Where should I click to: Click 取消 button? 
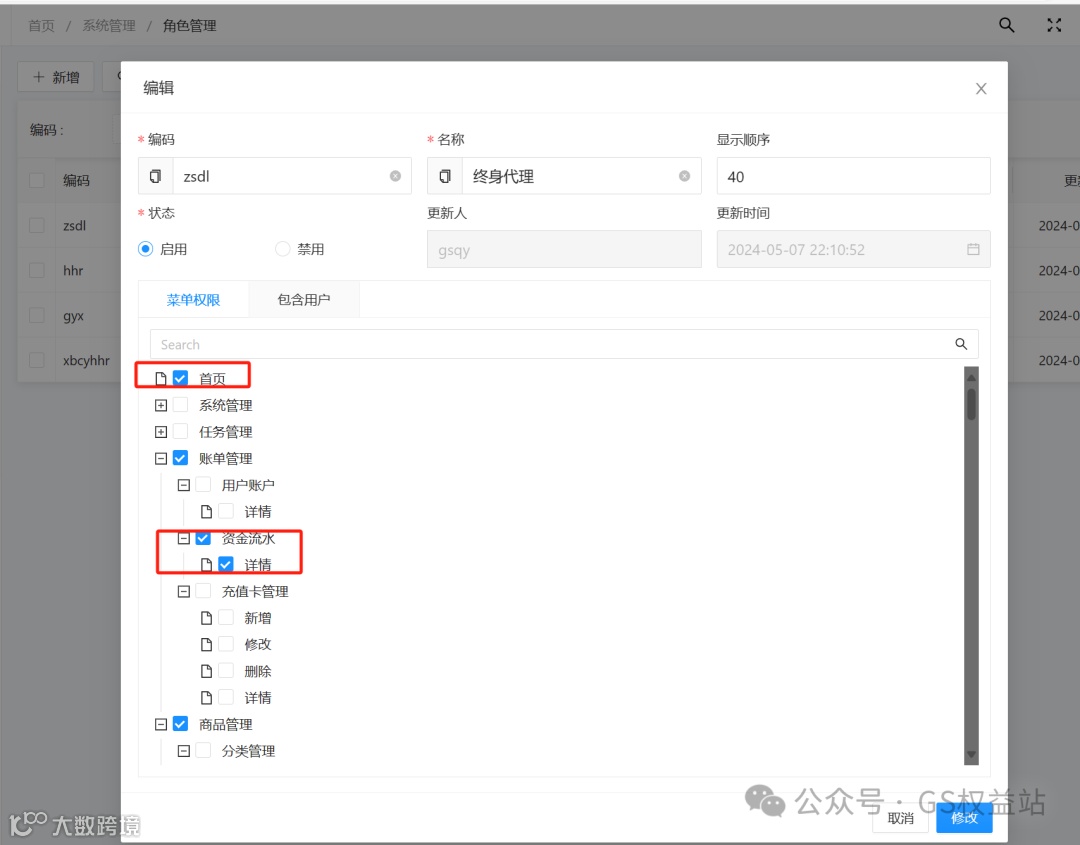point(900,818)
